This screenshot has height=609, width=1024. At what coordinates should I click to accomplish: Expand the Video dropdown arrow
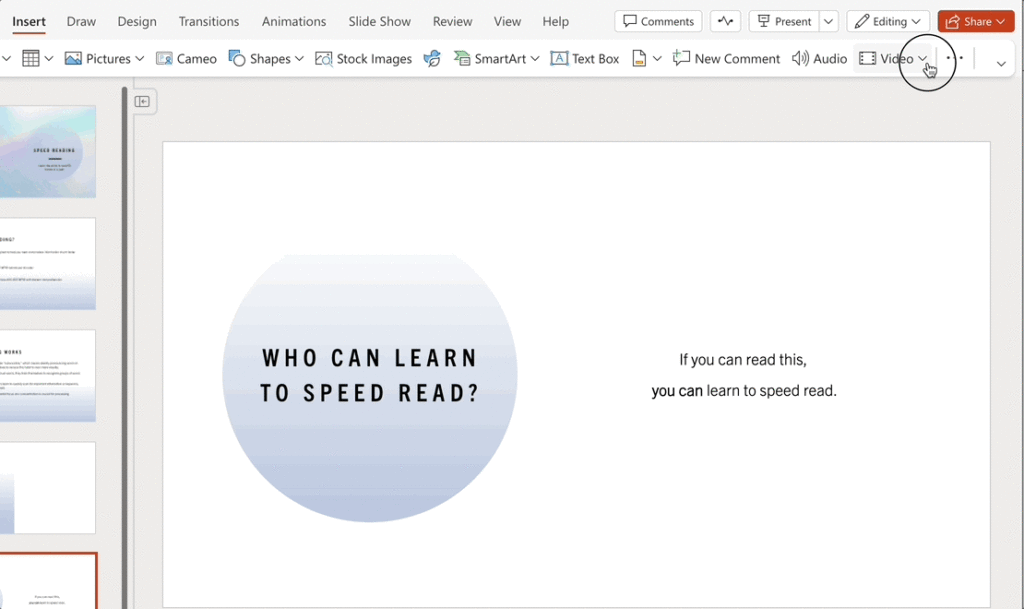pyautogui.click(x=923, y=59)
